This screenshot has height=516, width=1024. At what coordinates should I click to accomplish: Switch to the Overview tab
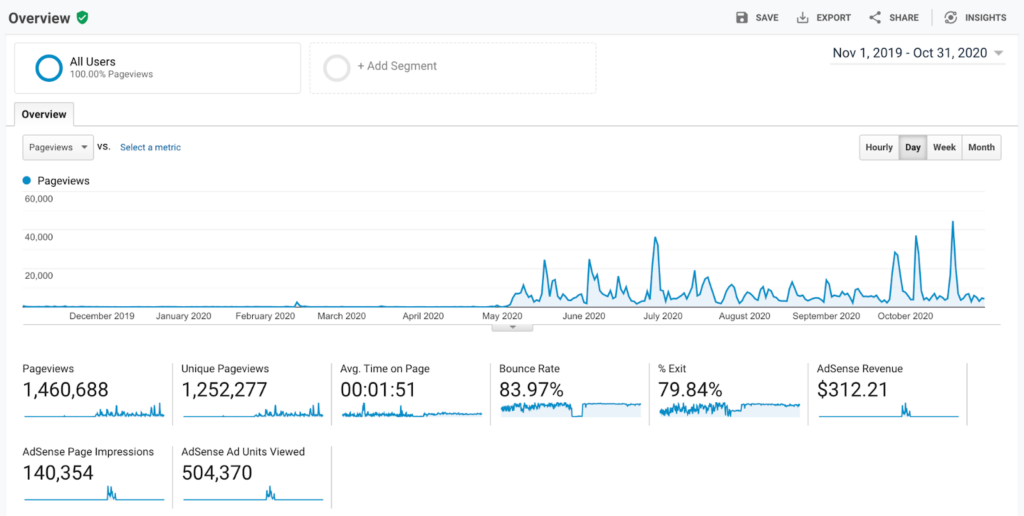(x=44, y=114)
